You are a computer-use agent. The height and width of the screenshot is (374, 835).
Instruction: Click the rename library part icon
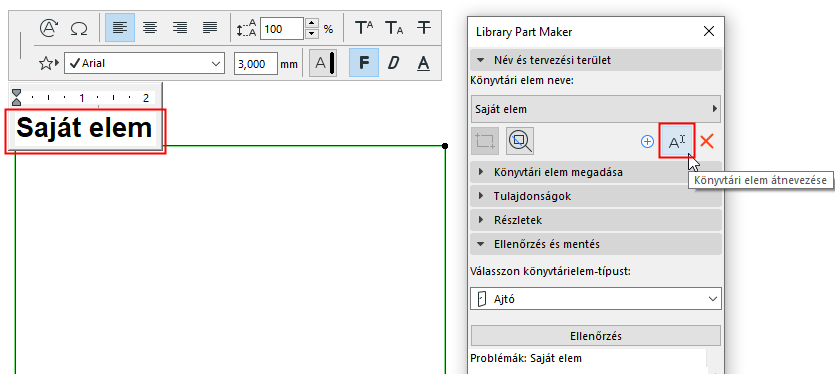[677, 141]
